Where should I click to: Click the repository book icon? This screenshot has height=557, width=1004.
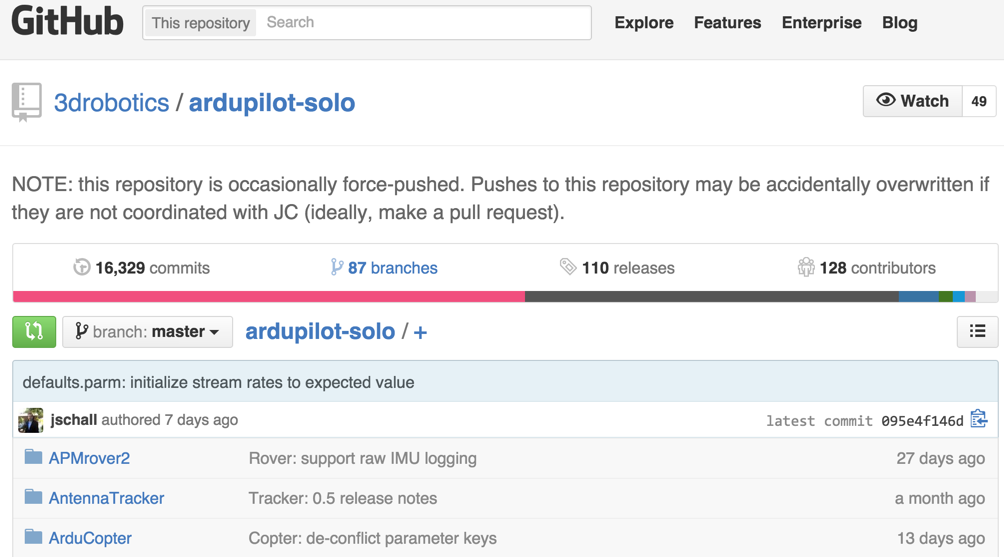click(27, 102)
